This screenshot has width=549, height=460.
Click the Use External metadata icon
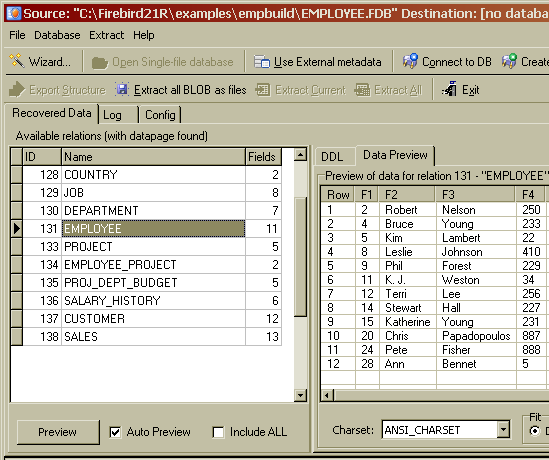click(262, 62)
